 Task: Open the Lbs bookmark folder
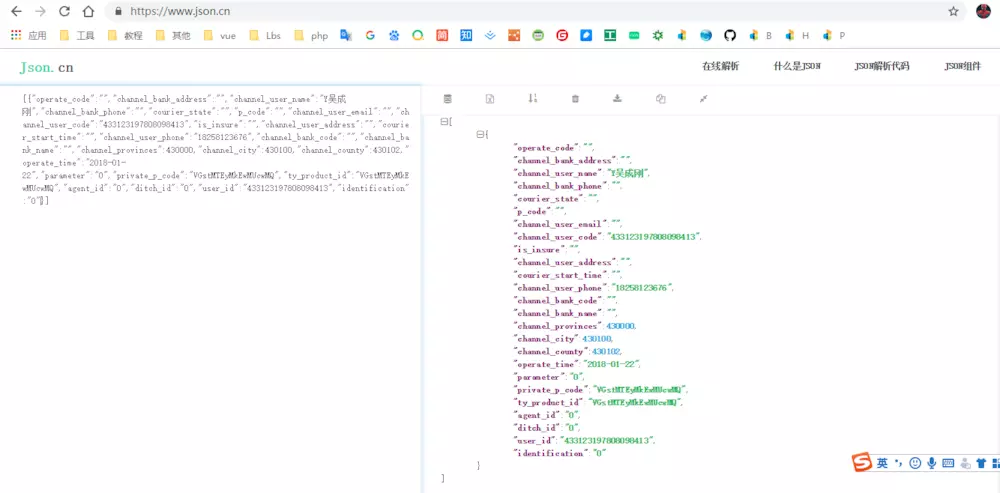click(265, 36)
